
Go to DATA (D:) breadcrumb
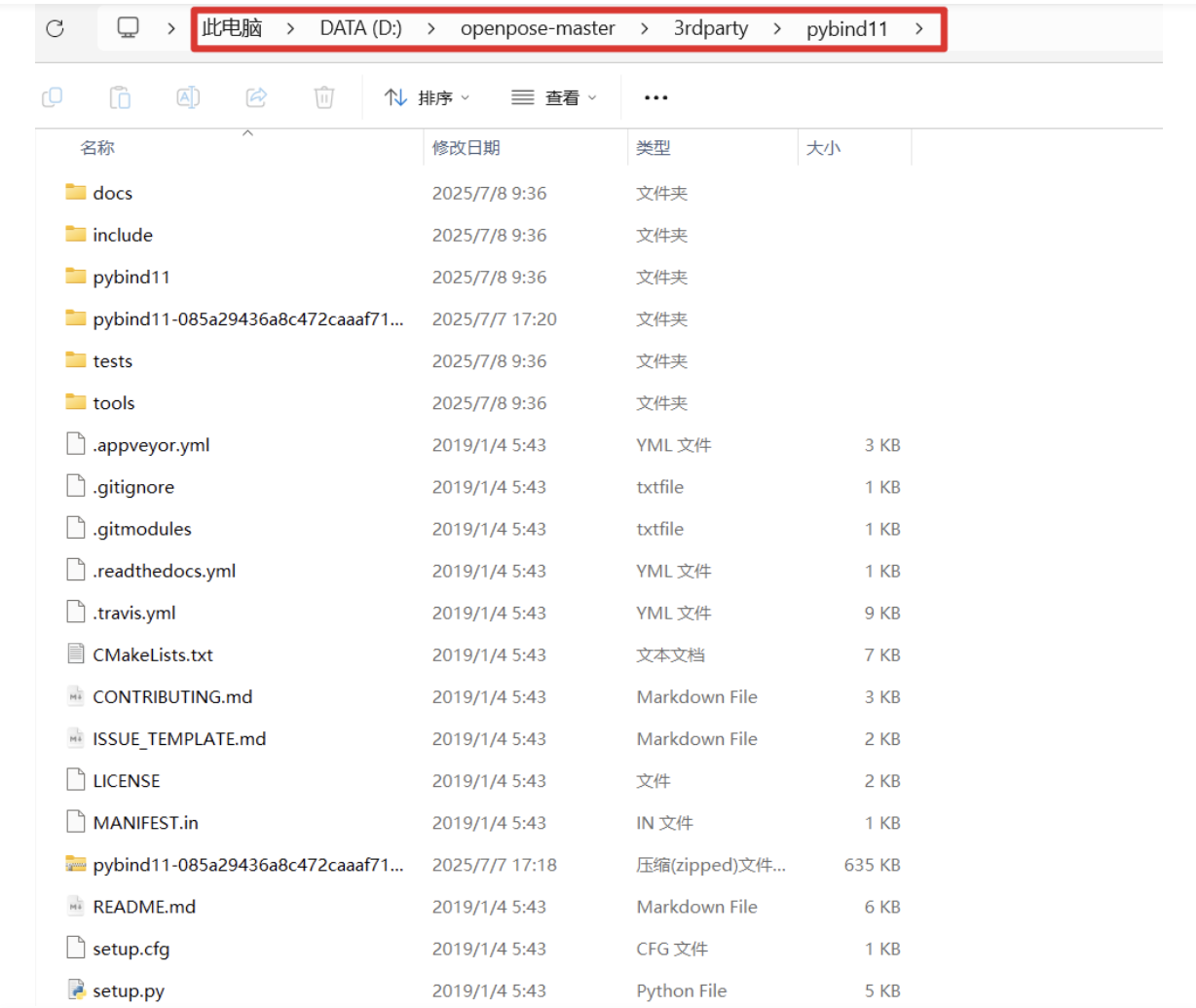pos(361,28)
